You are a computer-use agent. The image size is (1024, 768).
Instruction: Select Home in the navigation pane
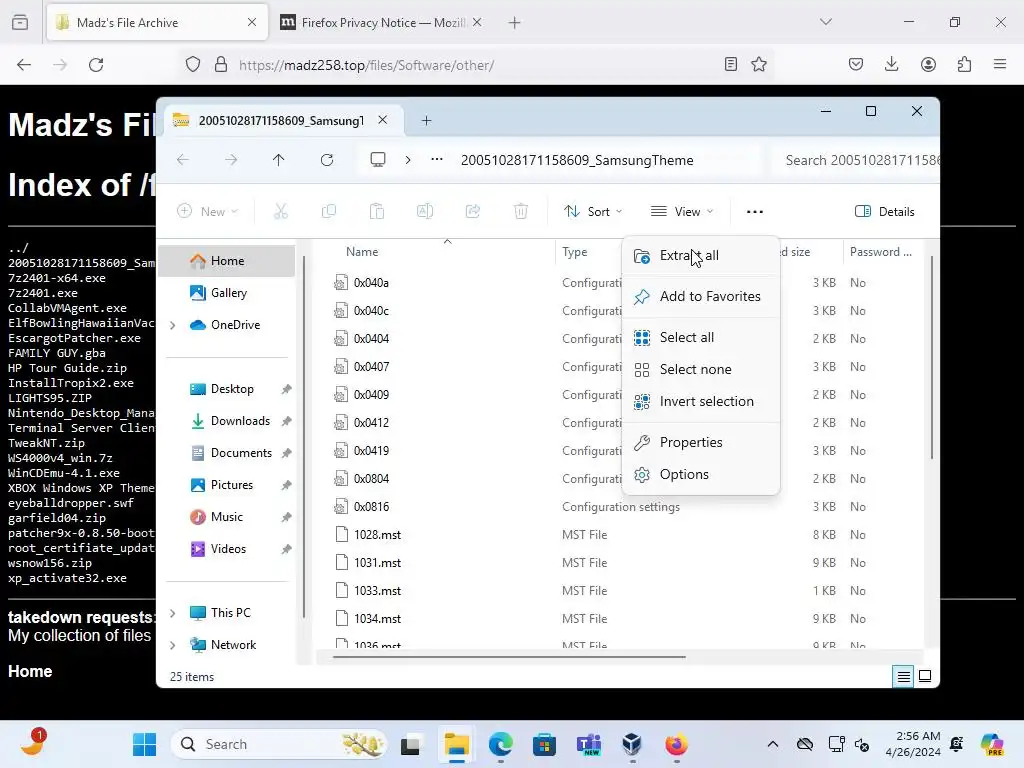click(x=227, y=261)
